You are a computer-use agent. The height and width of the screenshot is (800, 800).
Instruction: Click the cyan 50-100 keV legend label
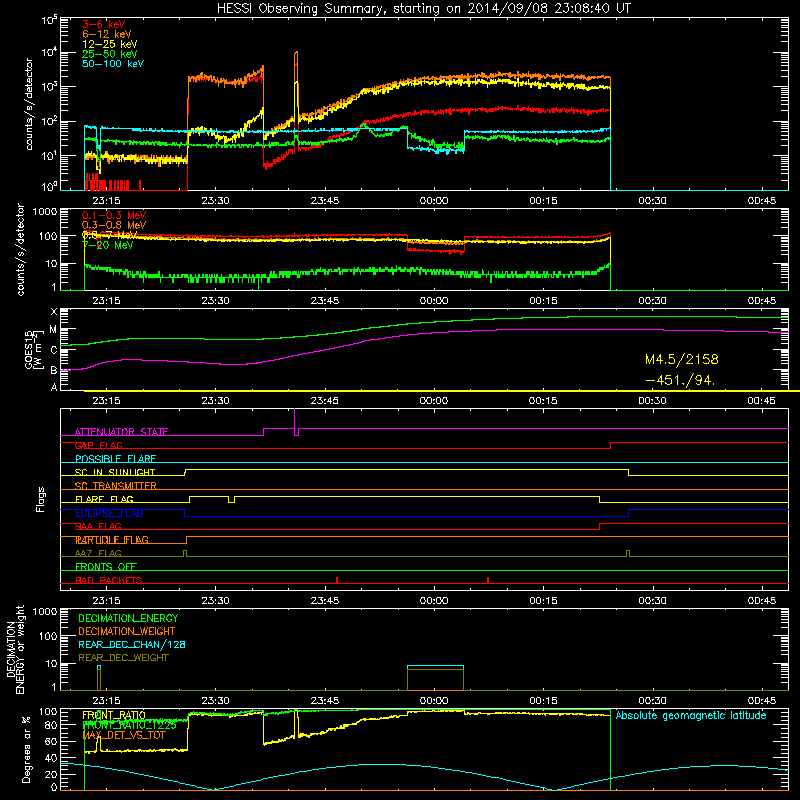pyautogui.click(x=113, y=63)
